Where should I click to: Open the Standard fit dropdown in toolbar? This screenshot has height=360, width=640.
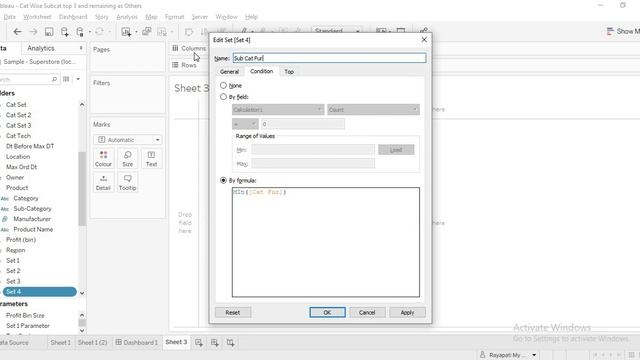pos(337,31)
